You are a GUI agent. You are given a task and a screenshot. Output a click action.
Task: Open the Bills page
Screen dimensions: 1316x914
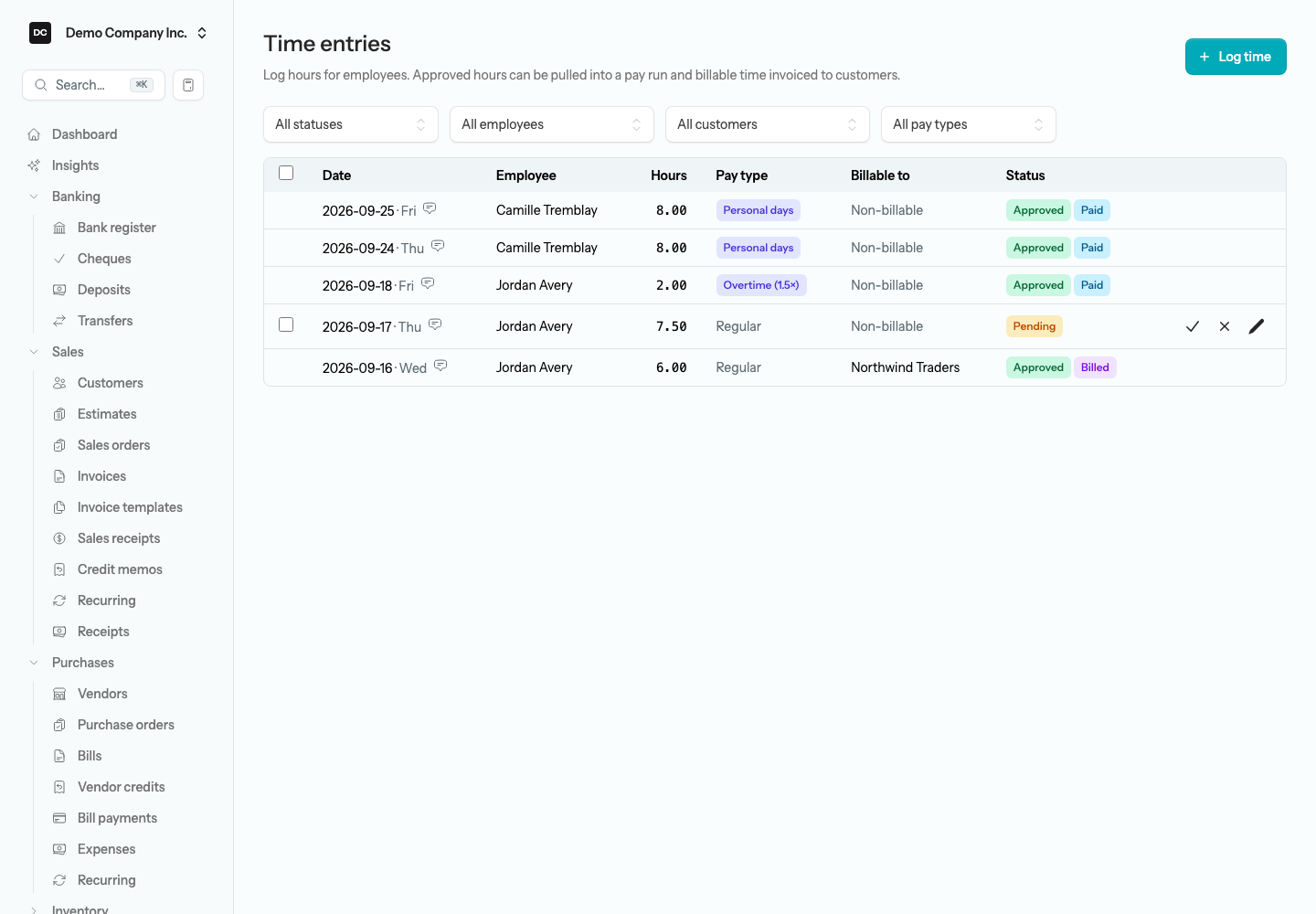[90, 756]
